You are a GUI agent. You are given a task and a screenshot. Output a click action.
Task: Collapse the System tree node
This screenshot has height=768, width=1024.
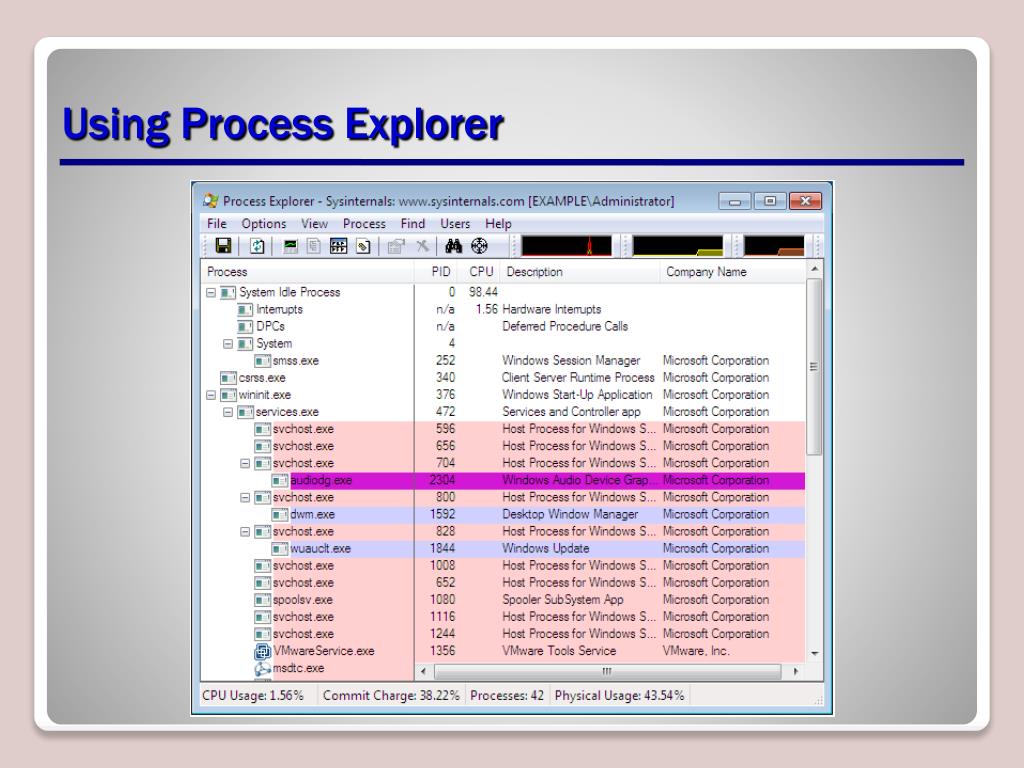pyautogui.click(x=228, y=344)
